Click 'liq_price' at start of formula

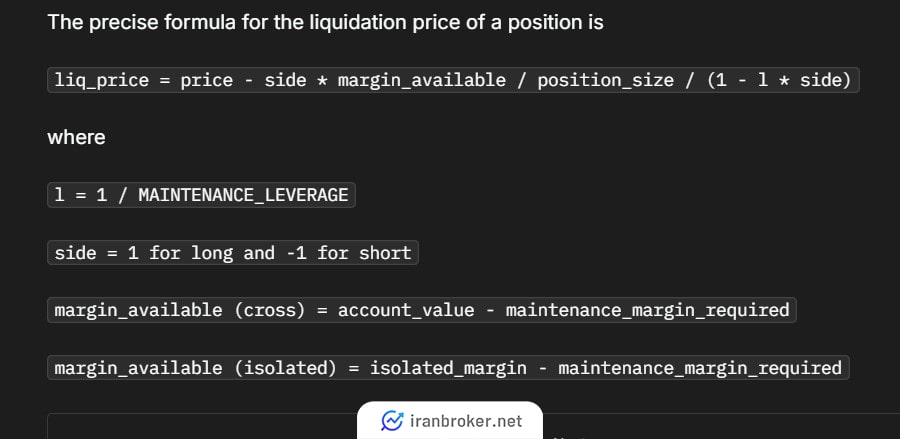[x=102, y=80]
